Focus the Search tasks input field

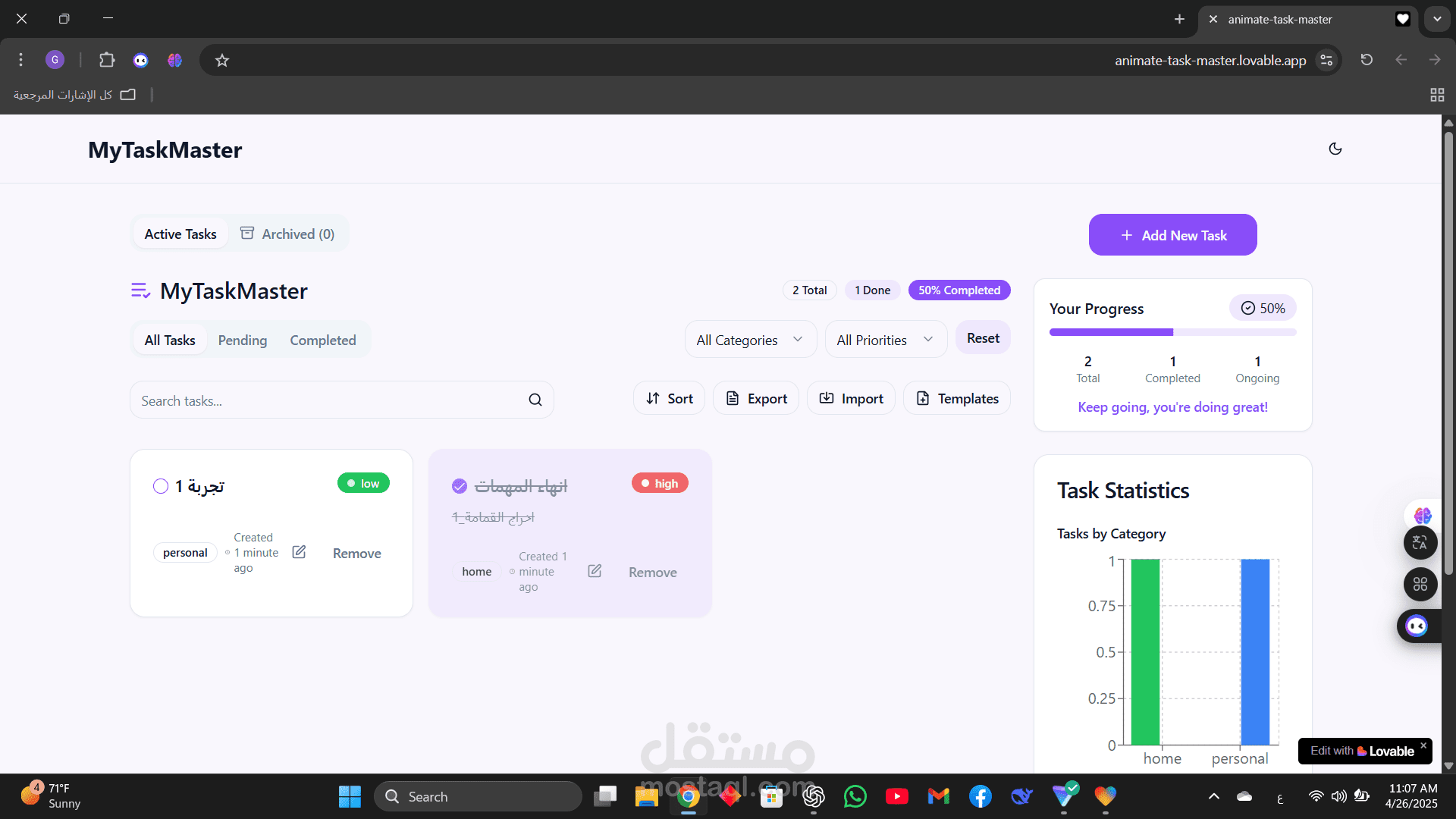coord(342,400)
